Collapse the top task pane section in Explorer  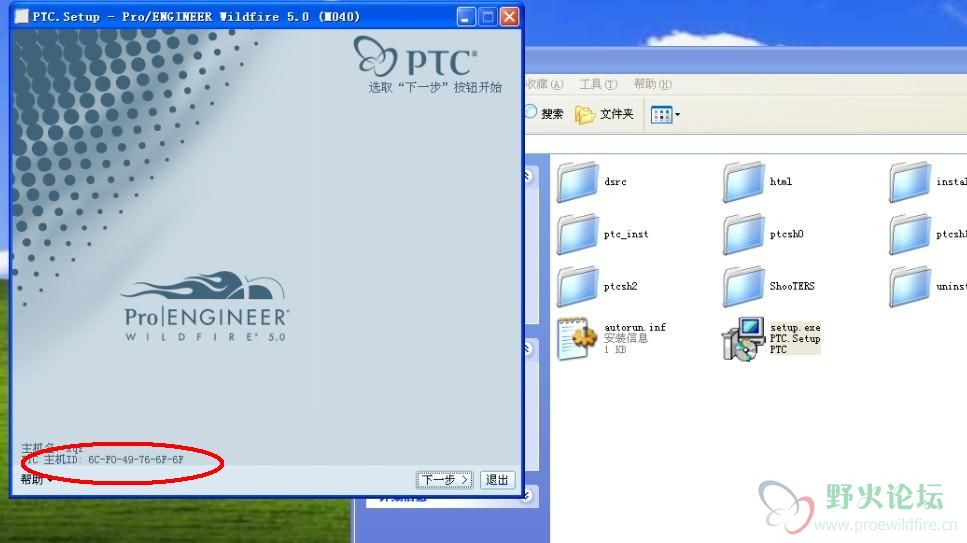click(528, 176)
